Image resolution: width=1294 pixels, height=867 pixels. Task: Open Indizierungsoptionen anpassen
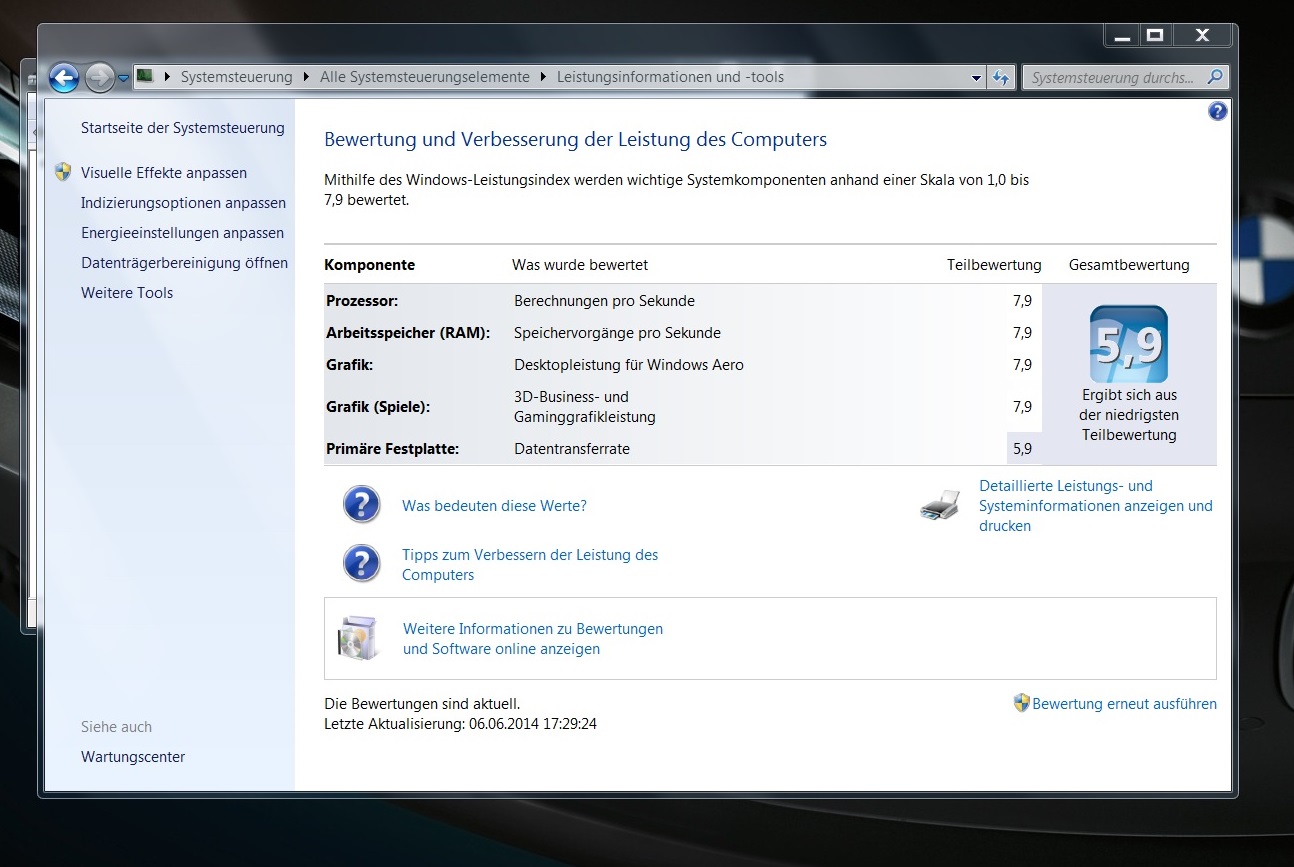click(183, 203)
